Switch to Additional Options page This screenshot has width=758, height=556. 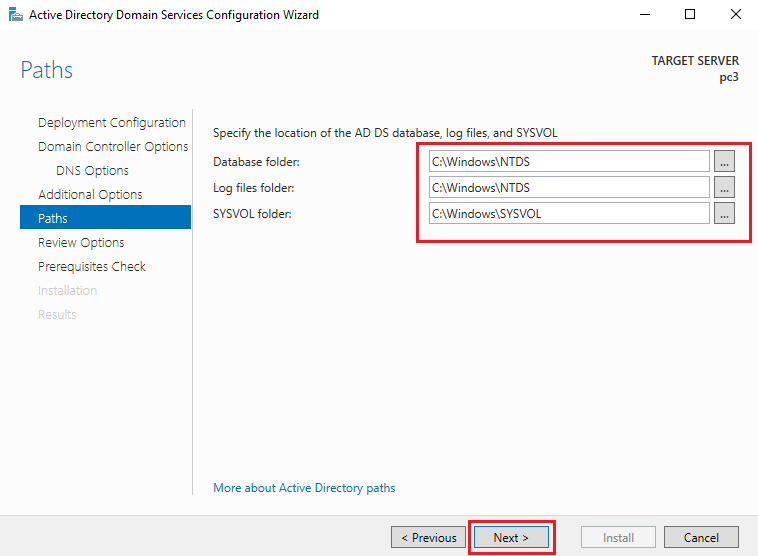(x=90, y=195)
